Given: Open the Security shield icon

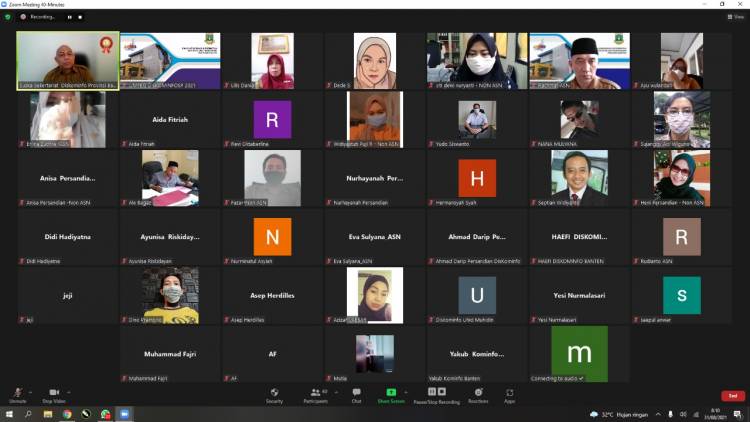Looking at the screenshot, I should (274, 393).
